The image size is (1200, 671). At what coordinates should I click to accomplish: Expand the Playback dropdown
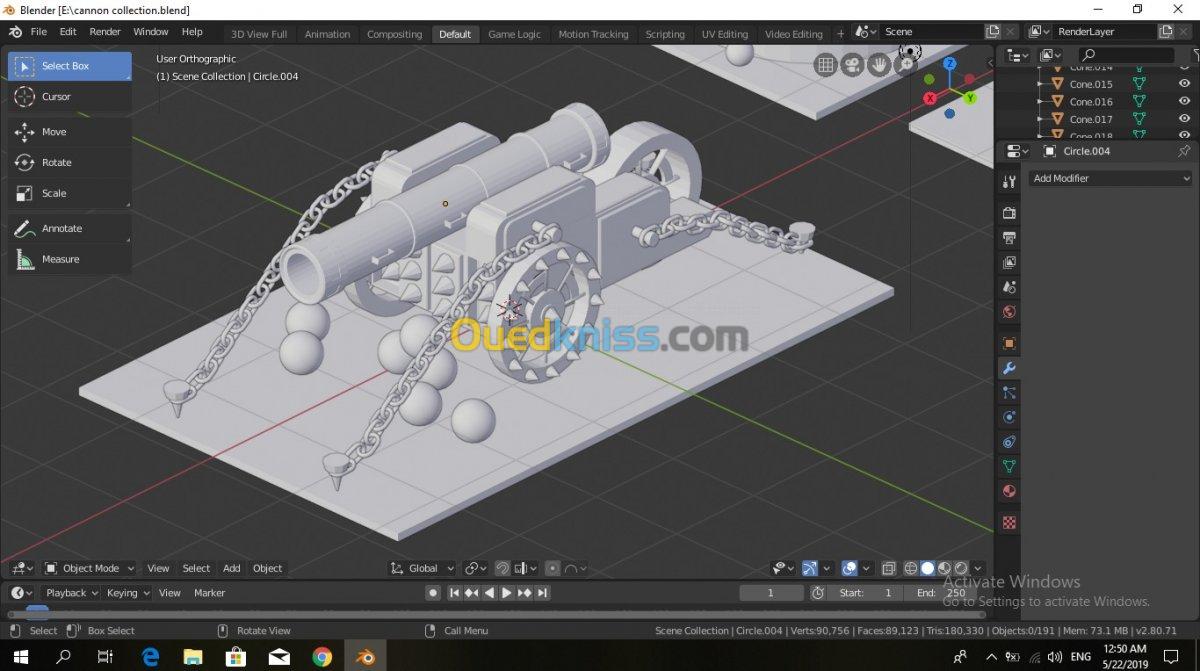(x=71, y=593)
